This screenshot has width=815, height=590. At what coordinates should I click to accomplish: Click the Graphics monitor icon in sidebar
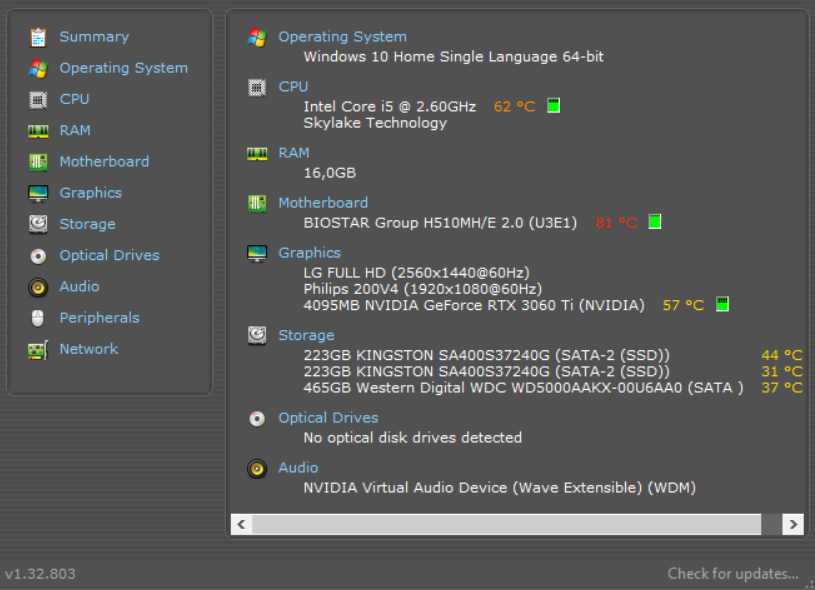[38, 193]
